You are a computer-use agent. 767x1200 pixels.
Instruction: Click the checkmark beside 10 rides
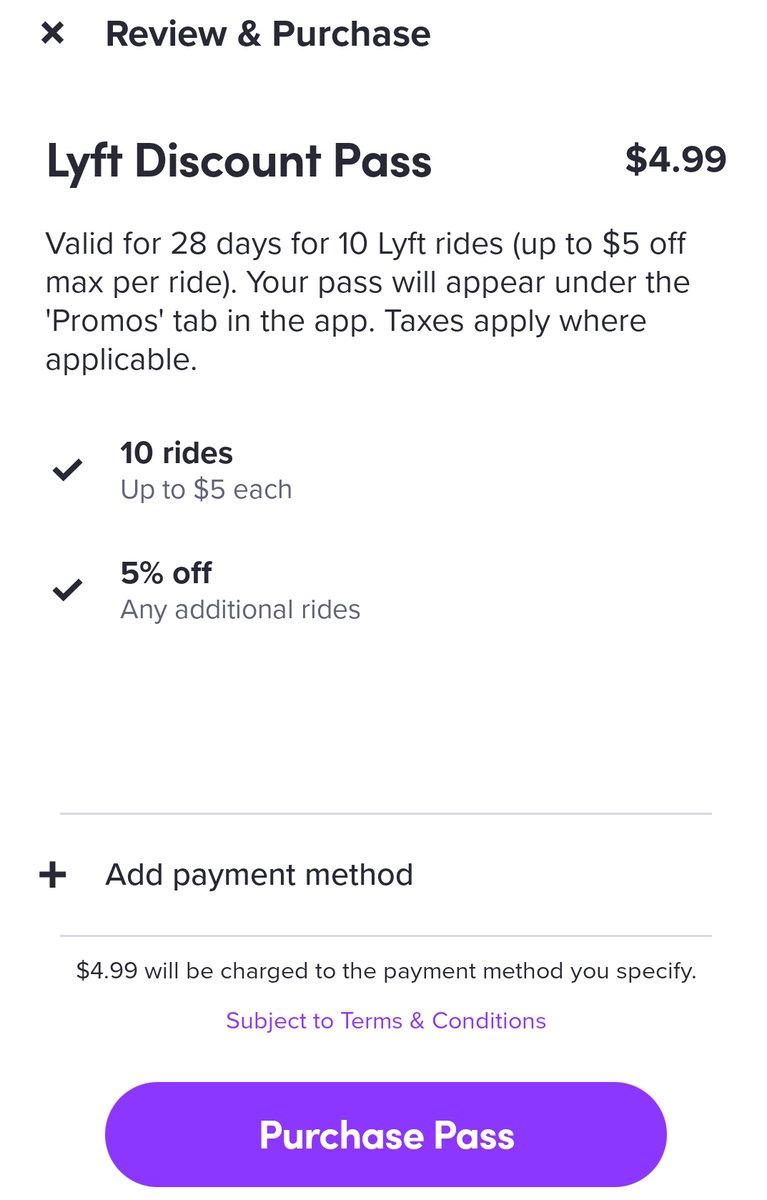[x=67, y=470]
